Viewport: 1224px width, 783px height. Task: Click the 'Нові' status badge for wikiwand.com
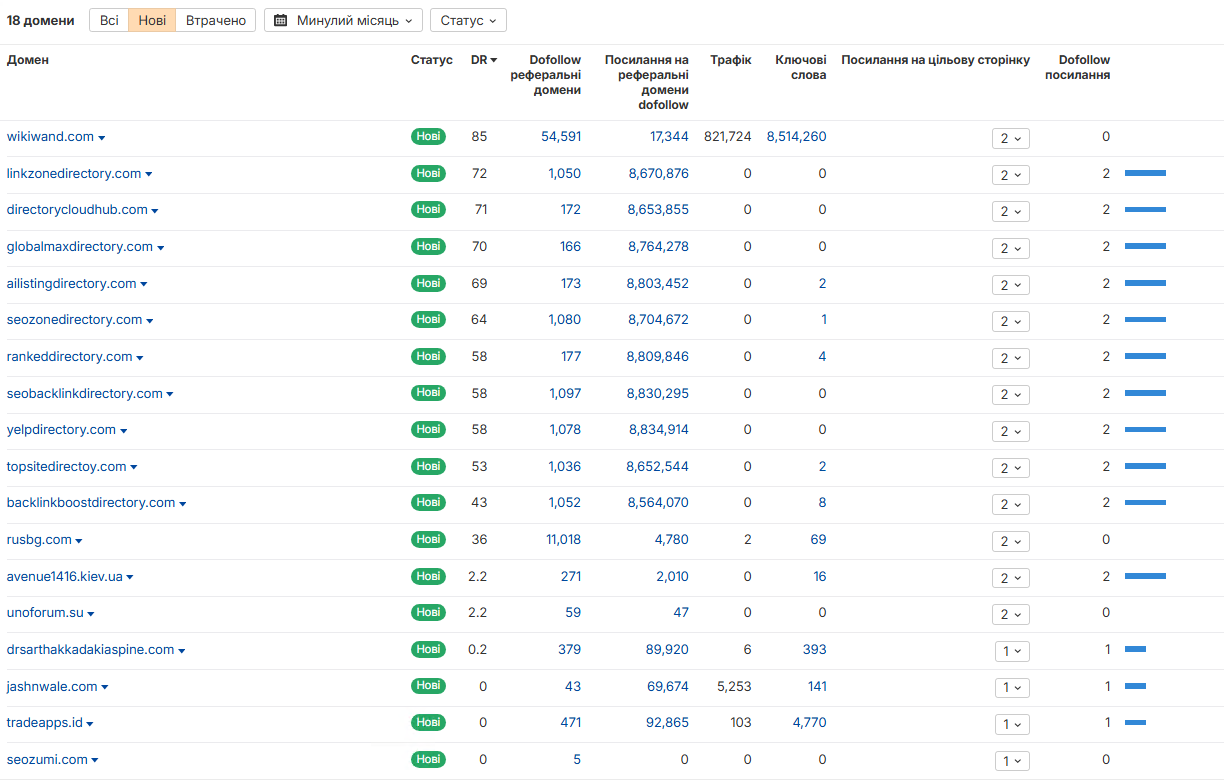[x=428, y=137]
